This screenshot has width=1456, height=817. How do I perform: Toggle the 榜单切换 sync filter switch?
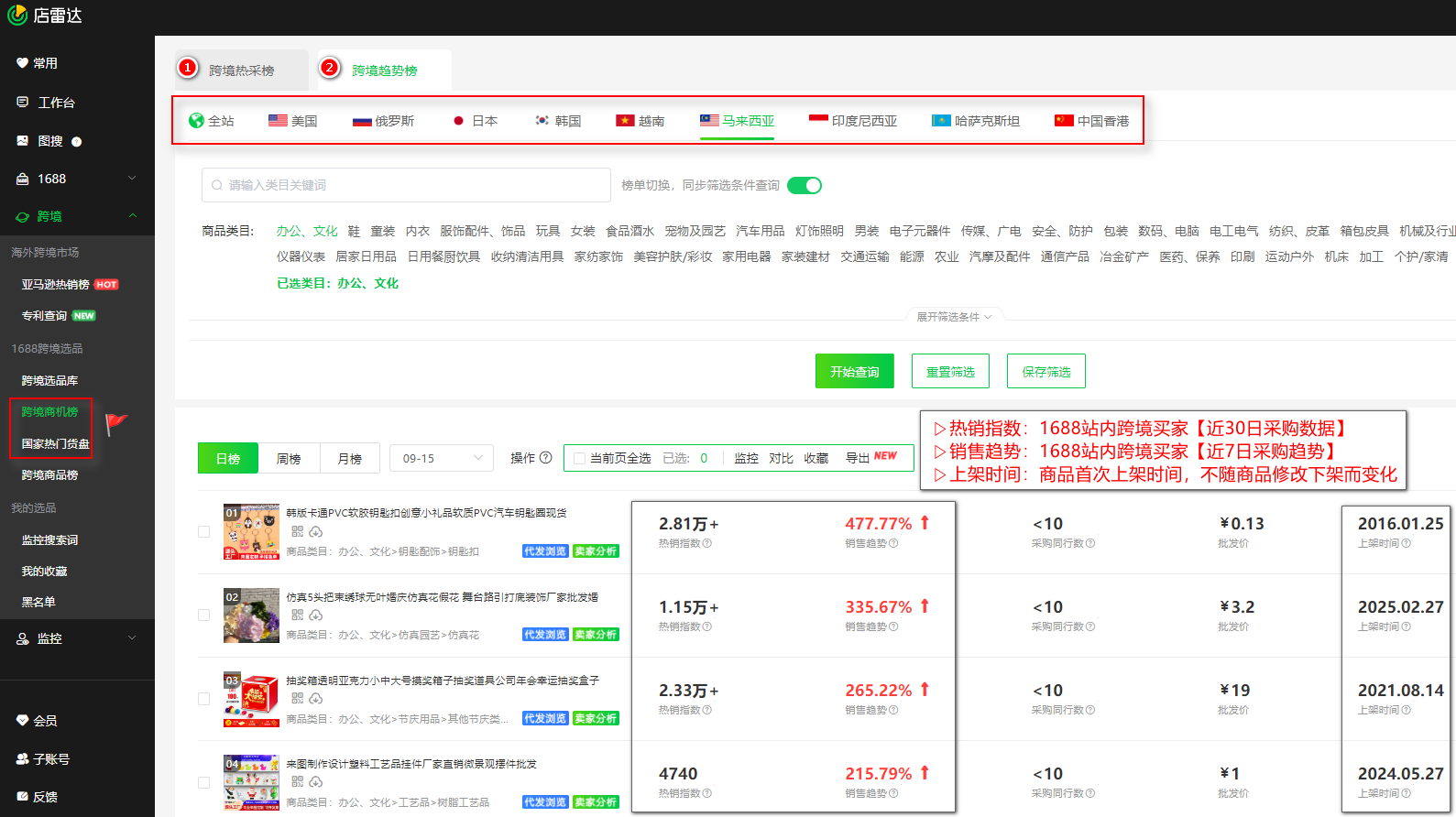805,186
